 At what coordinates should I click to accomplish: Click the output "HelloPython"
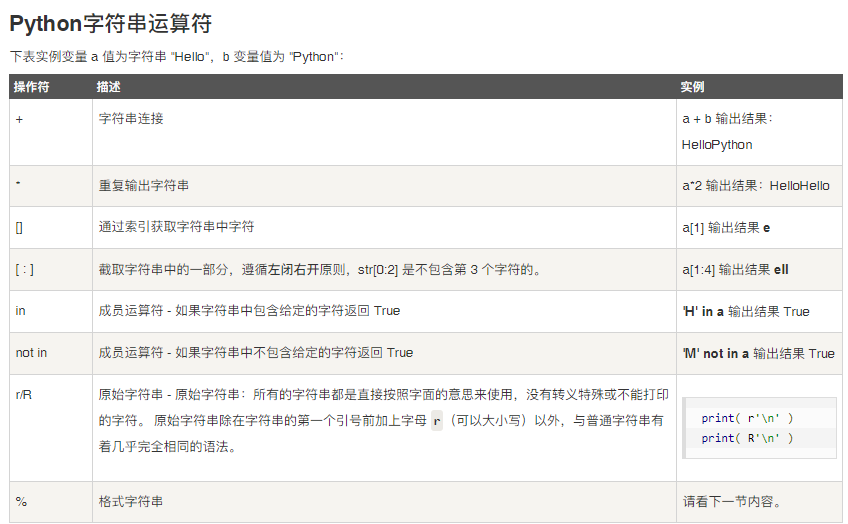(x=717, y=145)
